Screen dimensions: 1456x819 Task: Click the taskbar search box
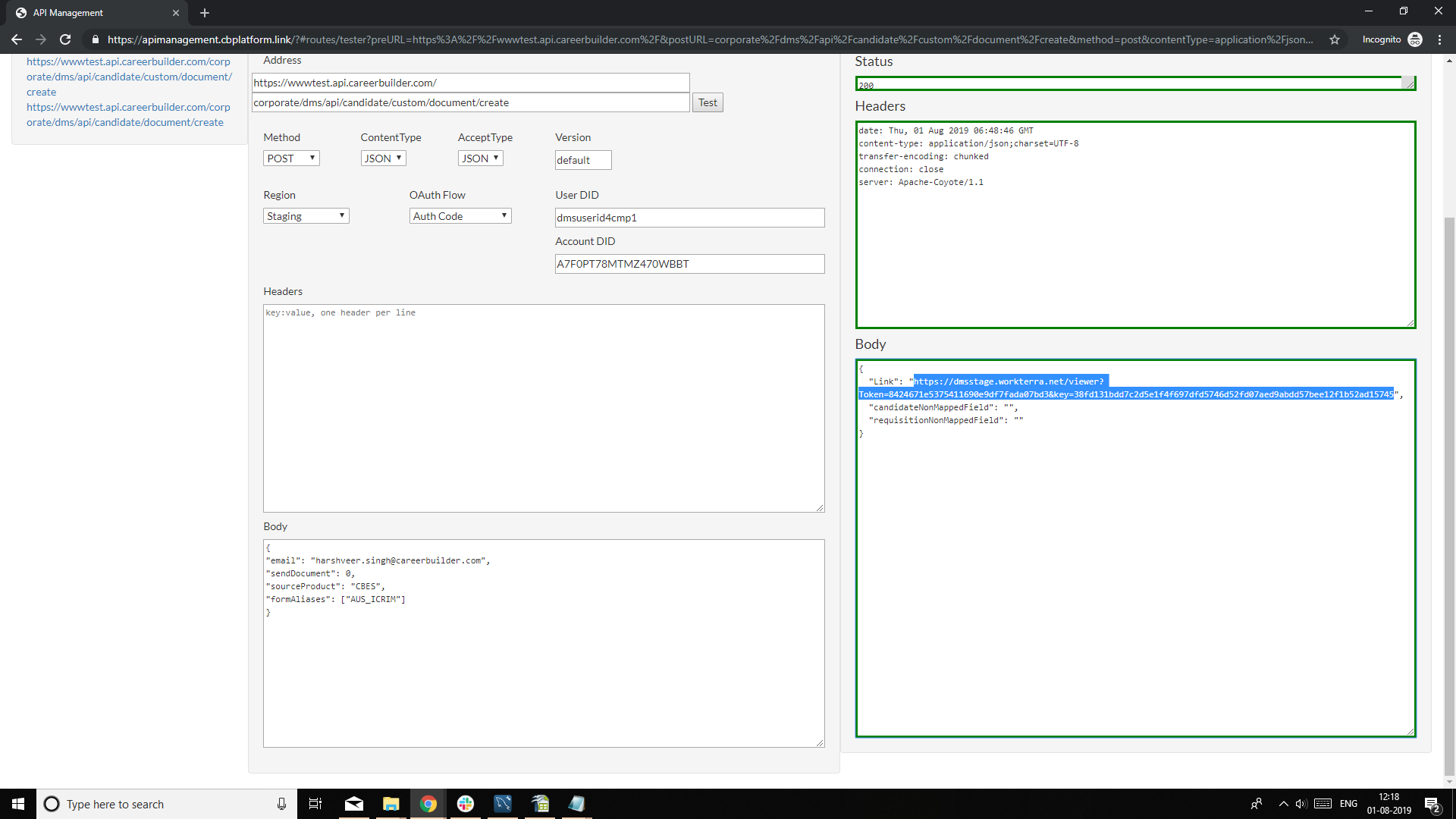click(167, 804)
